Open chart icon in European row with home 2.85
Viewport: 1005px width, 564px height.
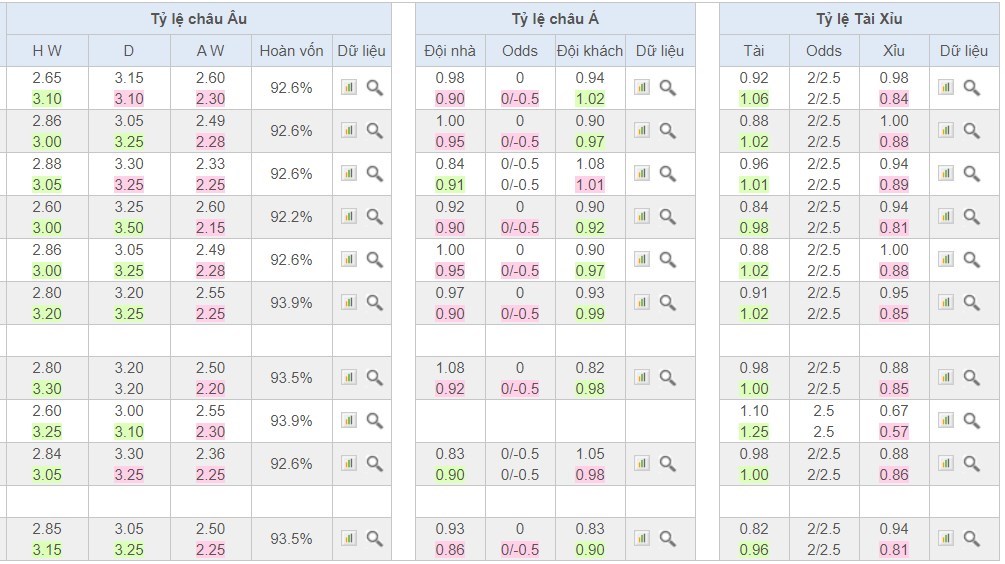coord(348,538)
